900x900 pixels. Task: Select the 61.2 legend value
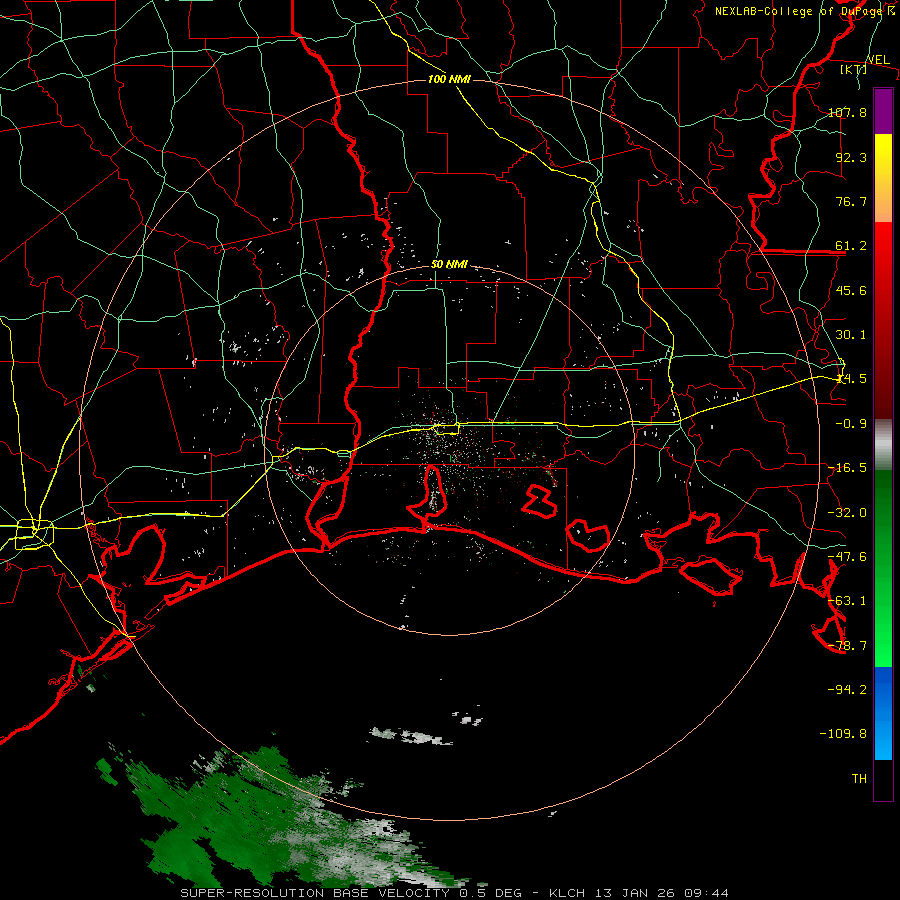pos(851,246)
